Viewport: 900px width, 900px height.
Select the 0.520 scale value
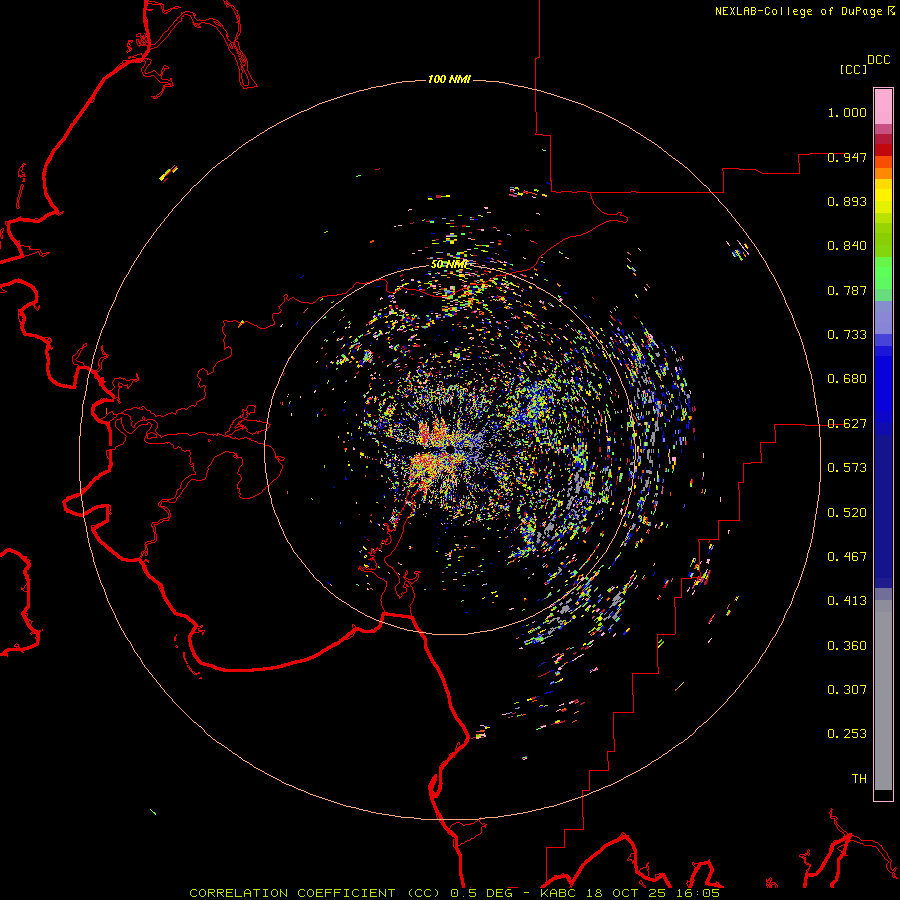[x=847, y=513]
